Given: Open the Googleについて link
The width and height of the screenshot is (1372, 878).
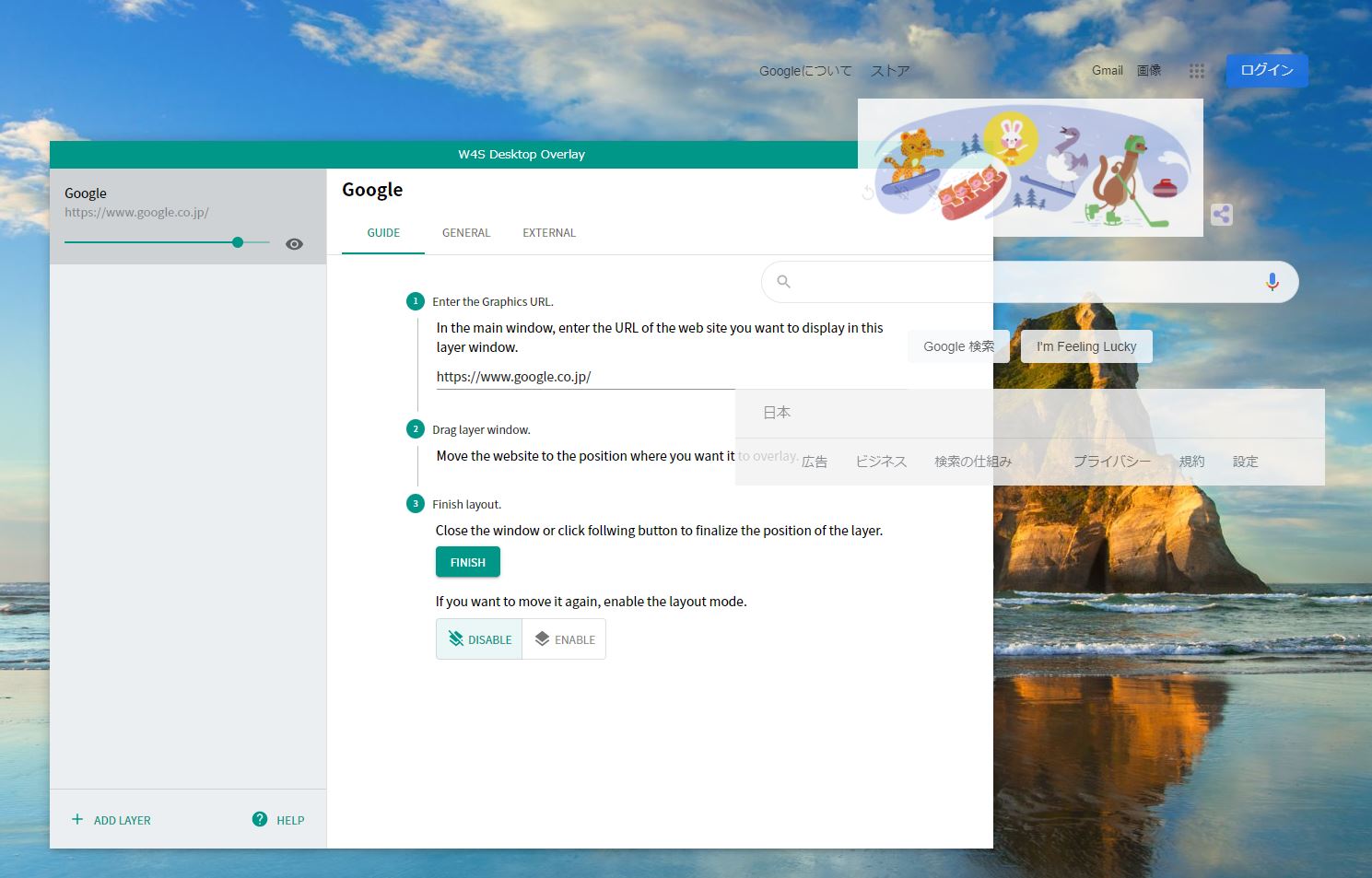Looking at the screenshot, I should click(x=805, y=71).
